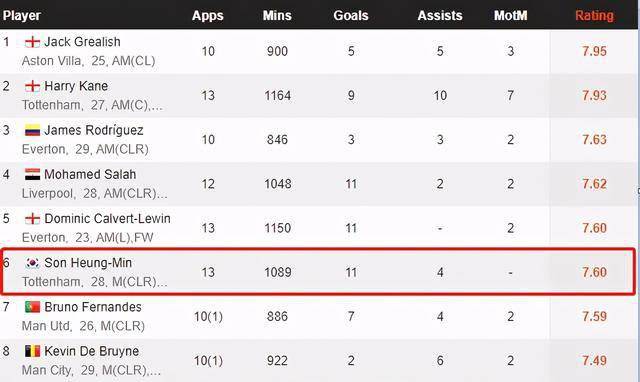Sort by Assists column header
This screenshot has width=640, height=382.
(440, 16)
